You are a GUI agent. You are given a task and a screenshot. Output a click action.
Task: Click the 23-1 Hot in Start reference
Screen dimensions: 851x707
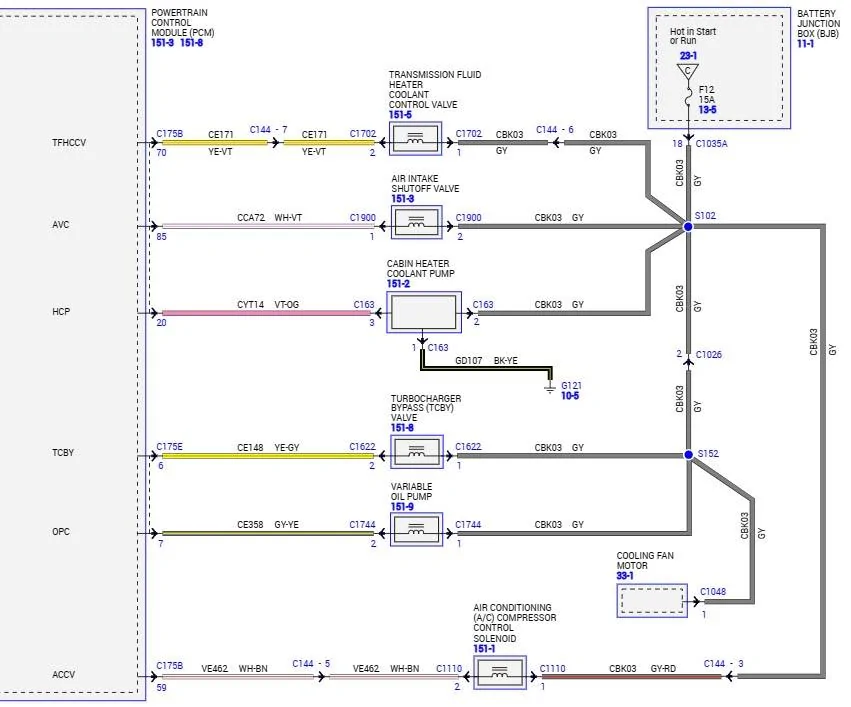[688, 55]
